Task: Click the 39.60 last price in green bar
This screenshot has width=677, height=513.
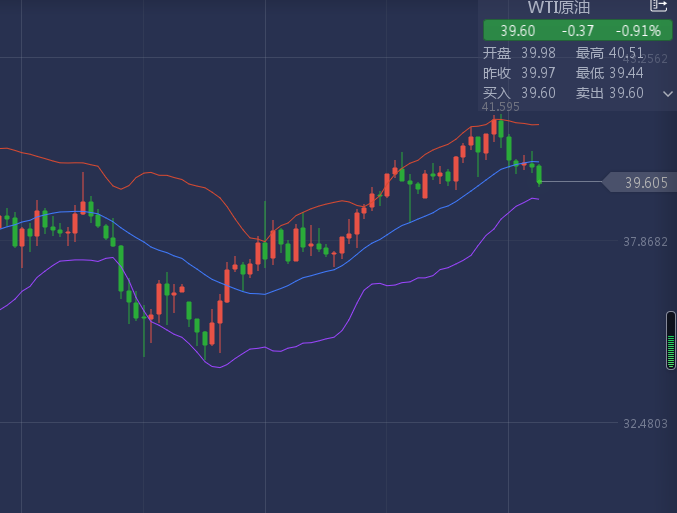Action: point(504,32)
